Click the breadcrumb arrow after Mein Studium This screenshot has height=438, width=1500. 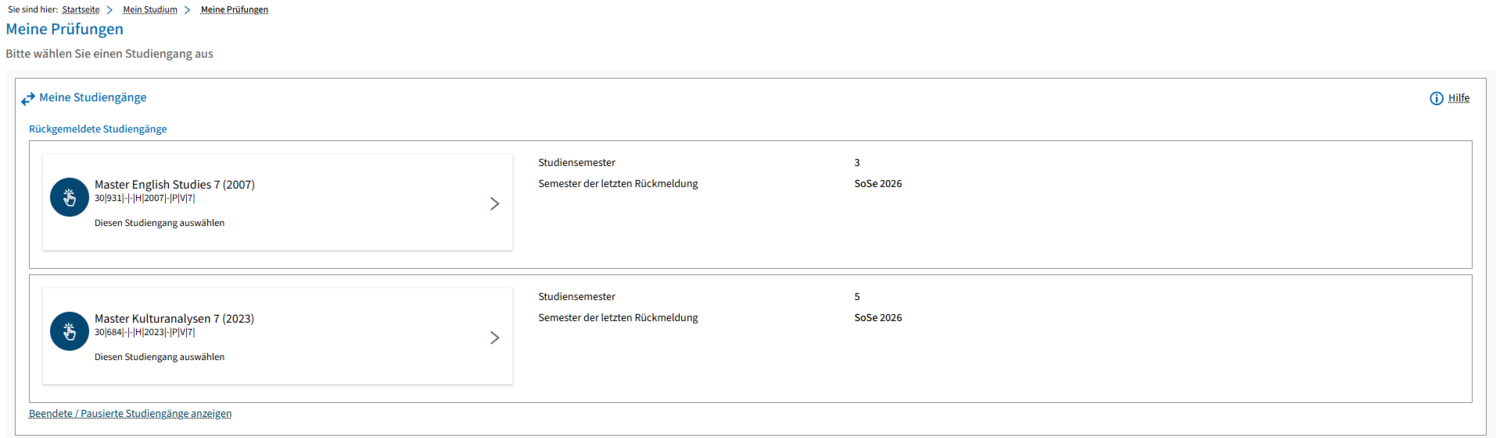187,9
